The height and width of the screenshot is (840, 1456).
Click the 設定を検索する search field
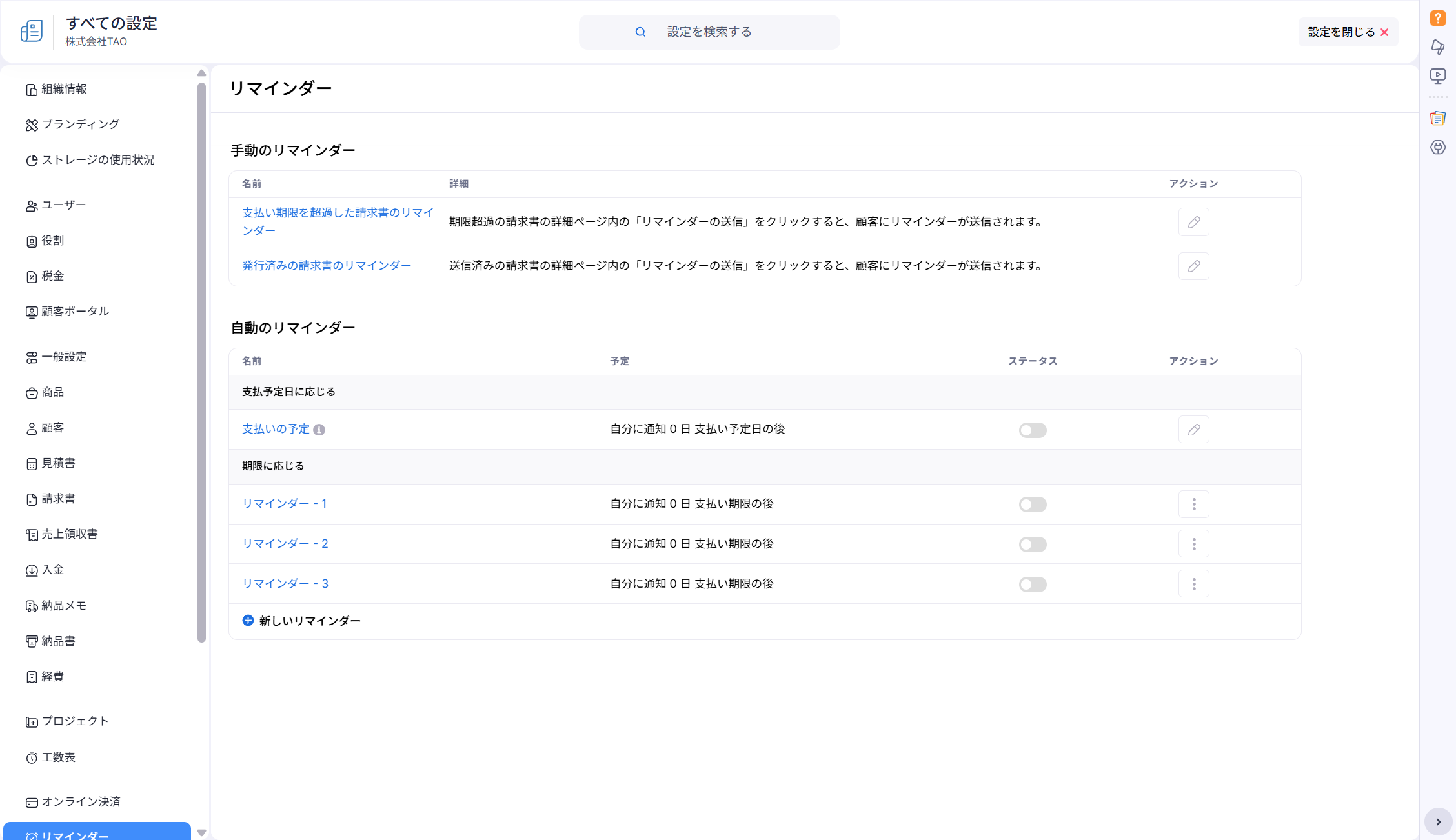click(709, 32)
